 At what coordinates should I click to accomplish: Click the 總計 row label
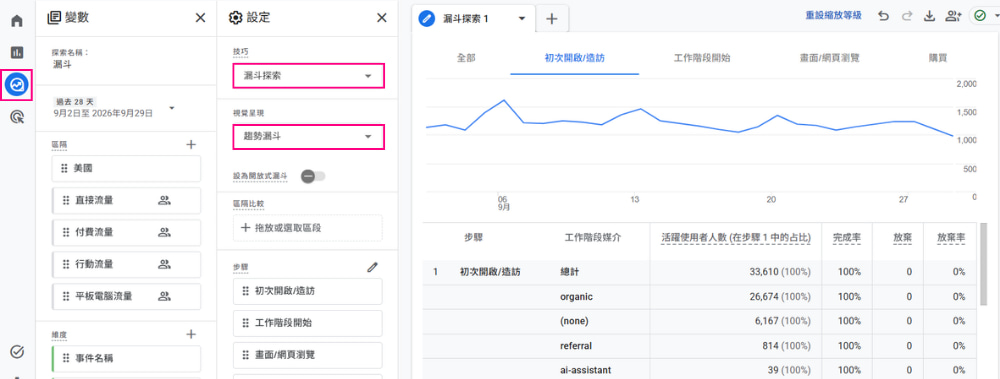(x=570, y=272)
